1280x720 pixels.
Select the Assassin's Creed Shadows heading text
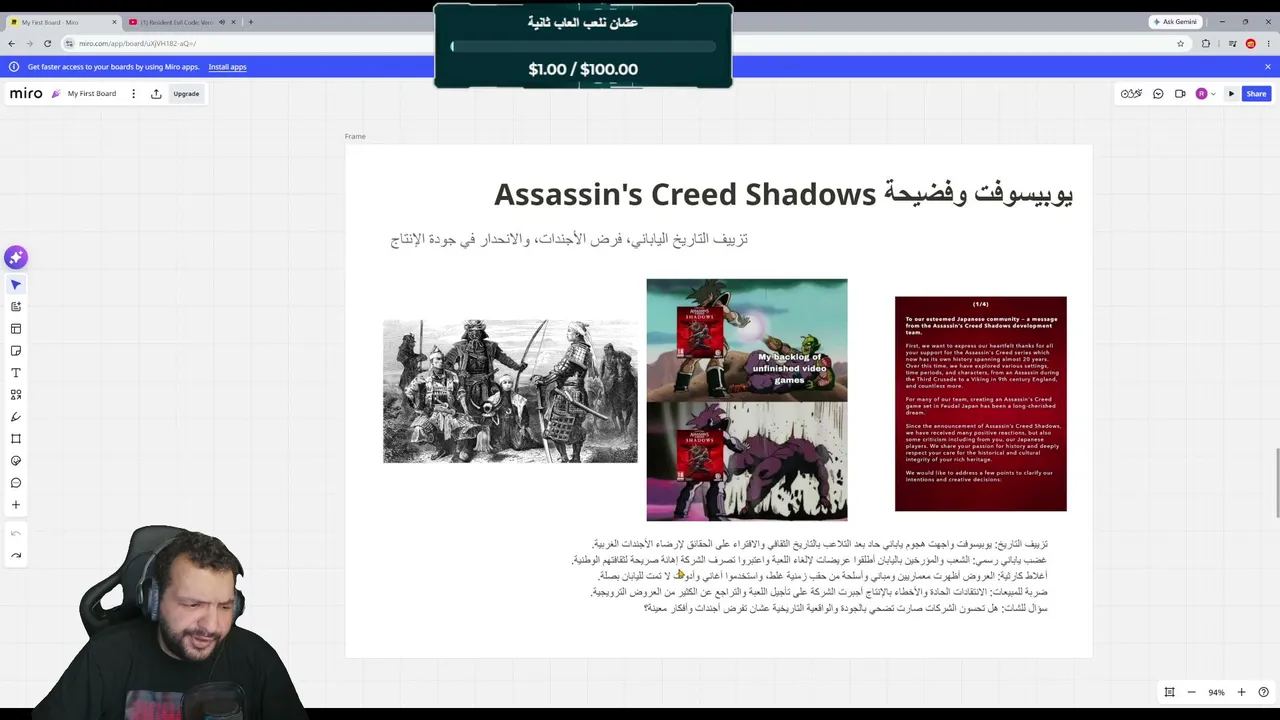783,194
